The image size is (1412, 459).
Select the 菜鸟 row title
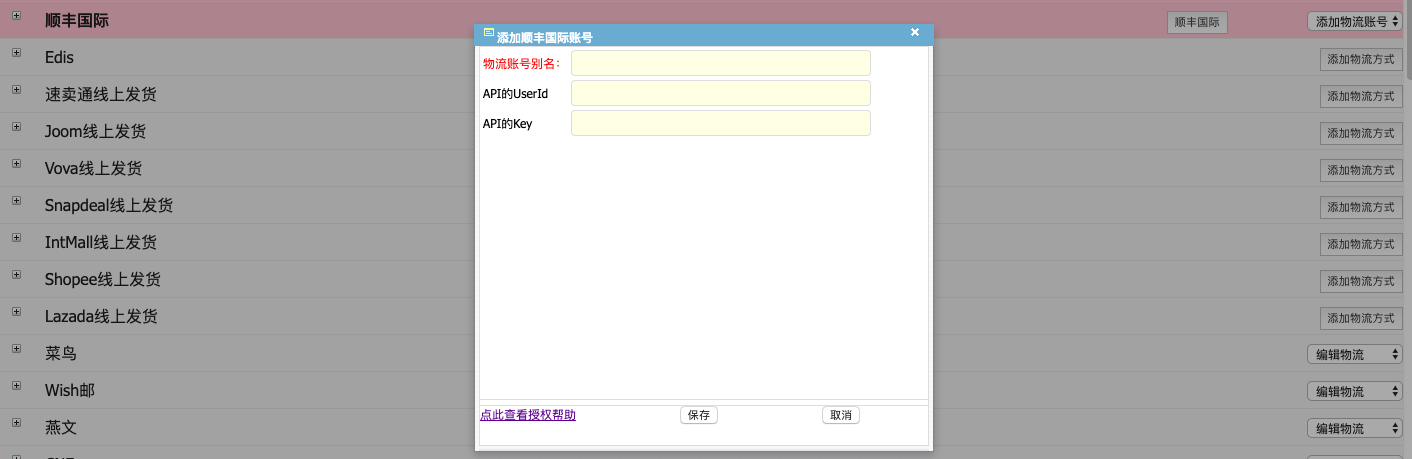pyautogui.click(x=61, y=353)
